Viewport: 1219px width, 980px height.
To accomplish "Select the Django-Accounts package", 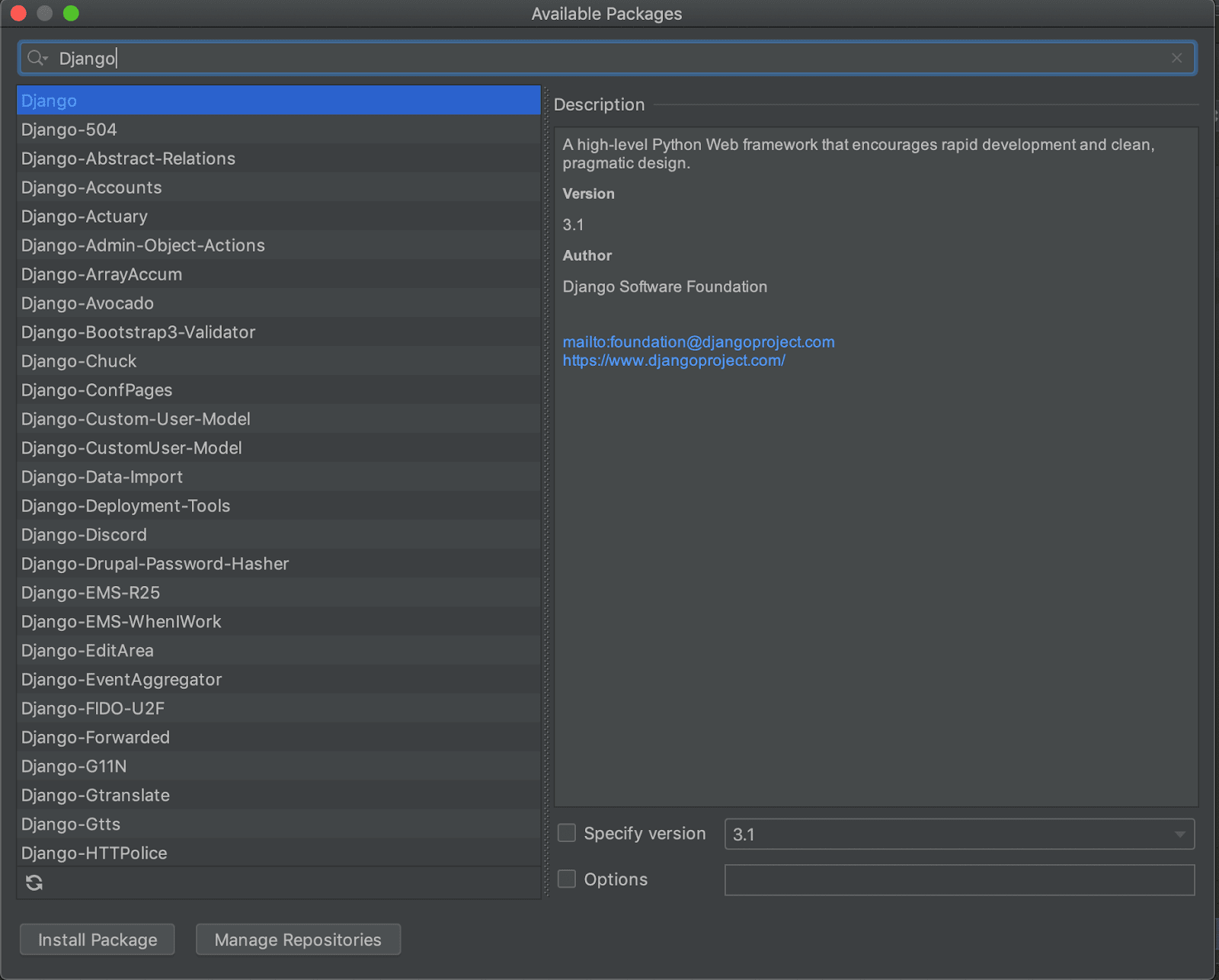I will [x=279, y=187].
